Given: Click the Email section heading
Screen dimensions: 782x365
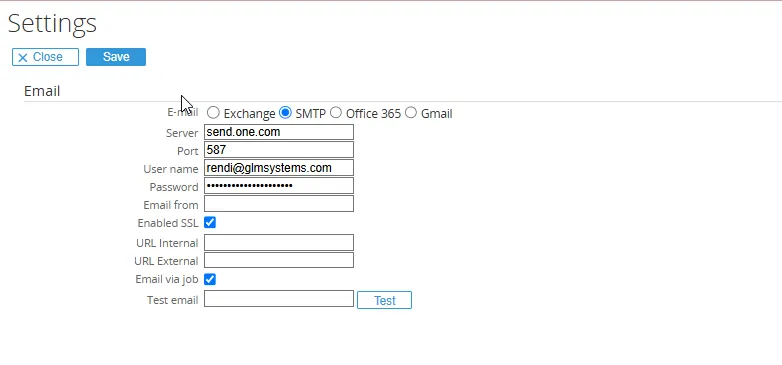Looking at the screenshot, I should click(x=42, y=91).
